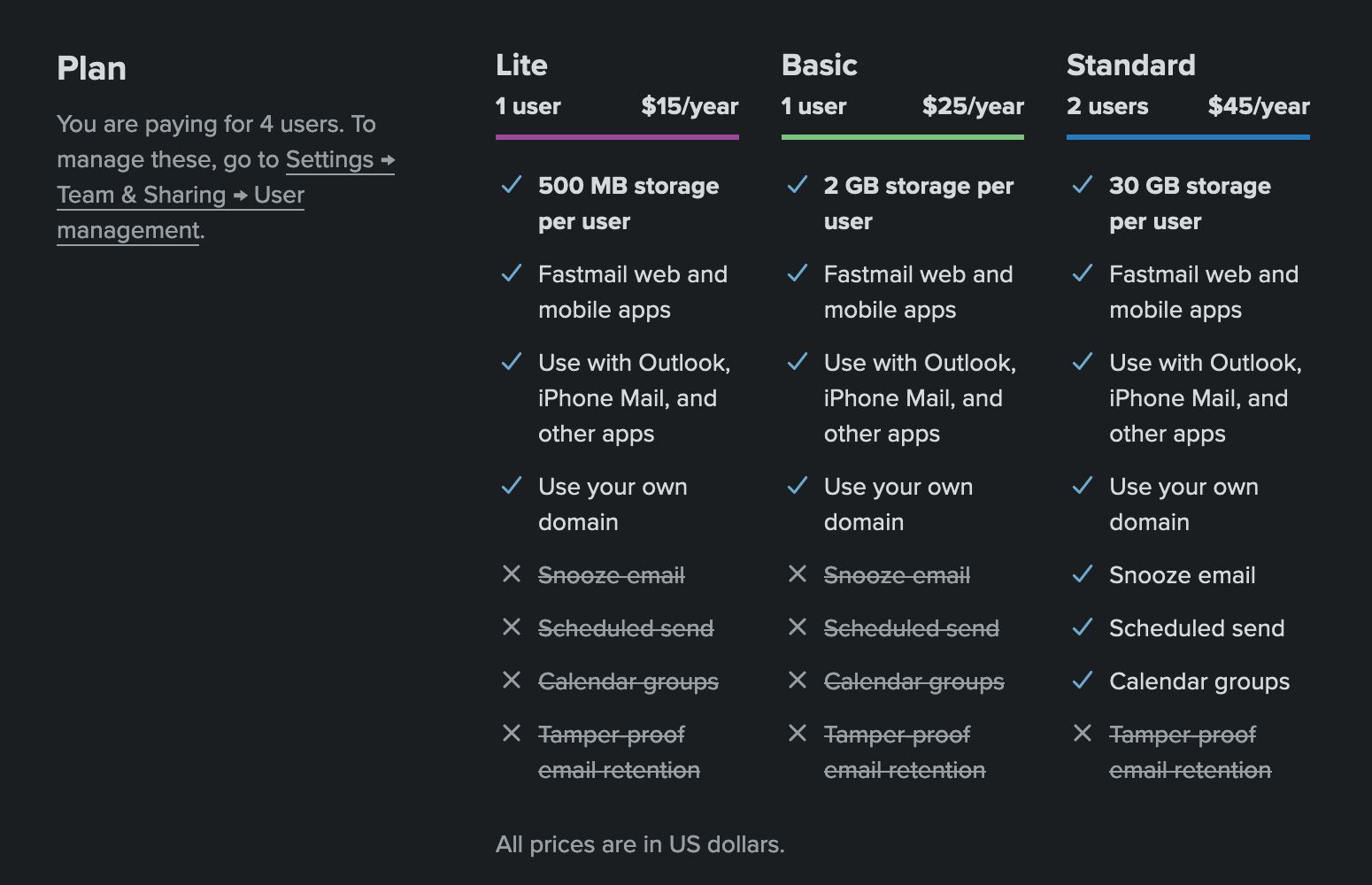Click the green bar under Basic plan
1372x885 pixels.
tap(903, 137)
